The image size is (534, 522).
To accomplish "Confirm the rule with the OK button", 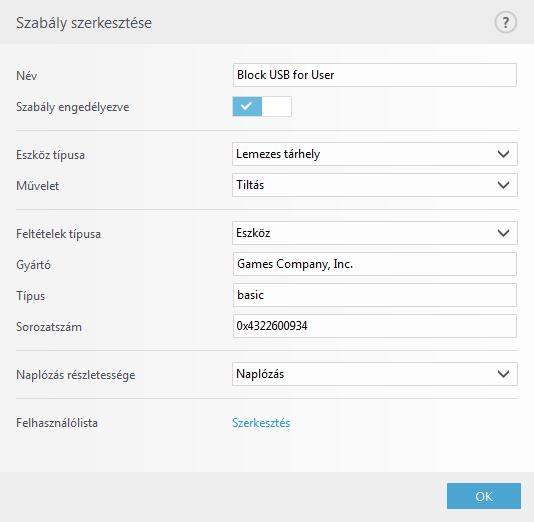I will (x=484, y=496).
